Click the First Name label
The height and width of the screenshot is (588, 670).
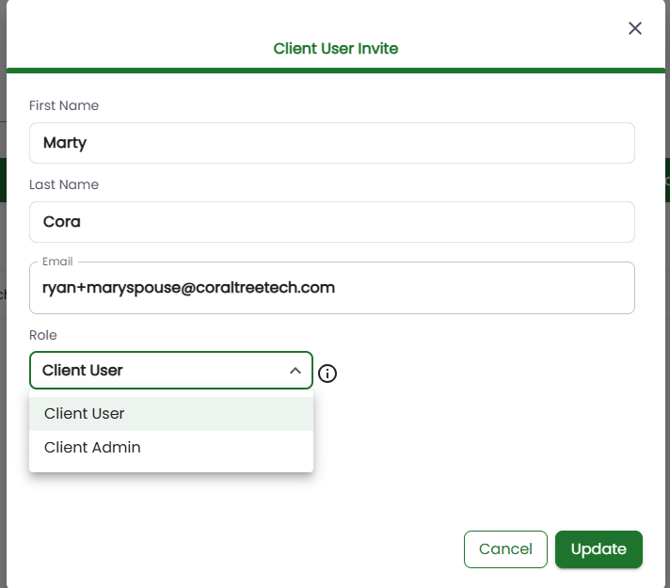[x=64, y=106]
